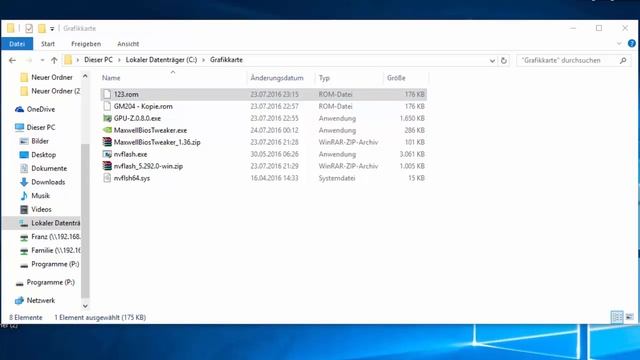This screenshot has height=360, width=640.
Task: Click the back navigation arrow
Action: point(12,60)
